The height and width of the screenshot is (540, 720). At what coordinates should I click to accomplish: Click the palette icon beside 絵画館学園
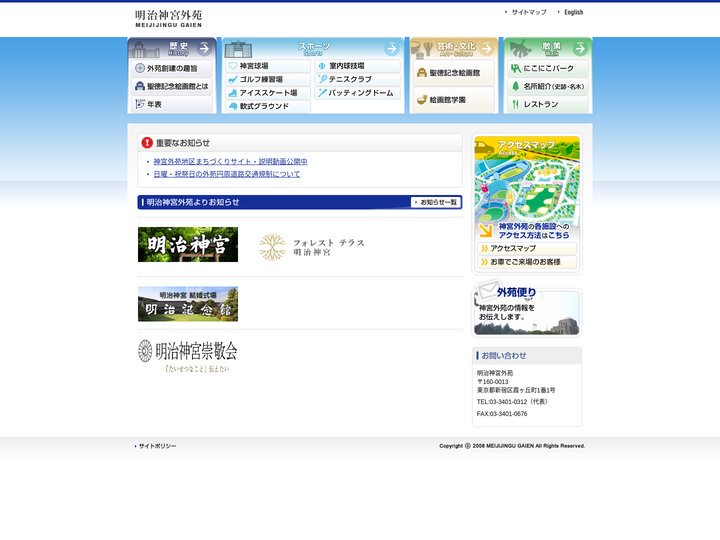[x=422, y=100]
